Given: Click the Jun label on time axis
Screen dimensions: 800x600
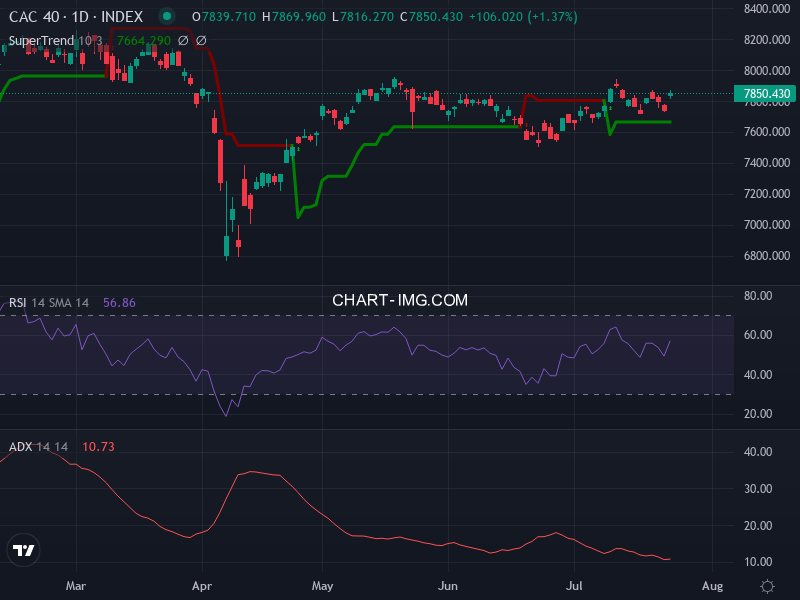Looking at the screenshot, I should (448, 586).
